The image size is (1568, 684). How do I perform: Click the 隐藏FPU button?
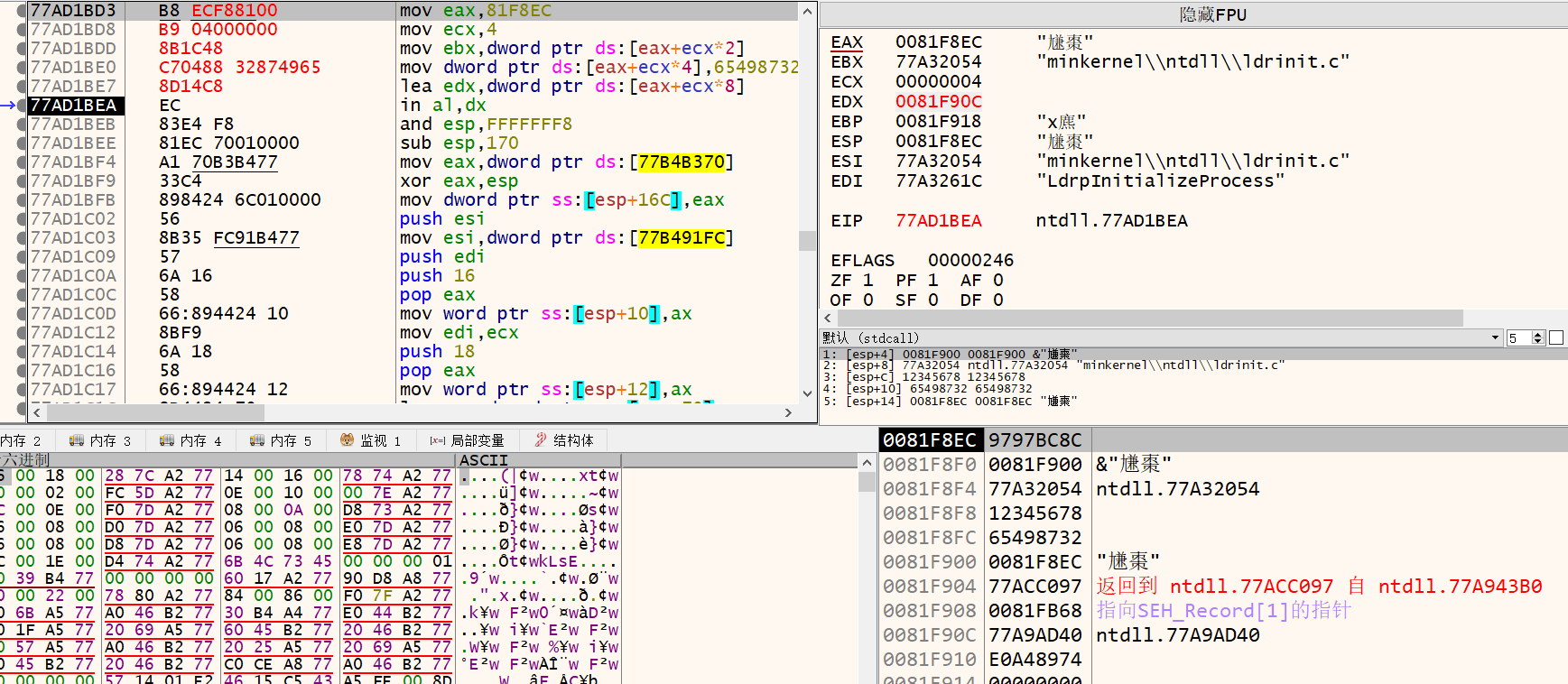[x=1212, y=14]
